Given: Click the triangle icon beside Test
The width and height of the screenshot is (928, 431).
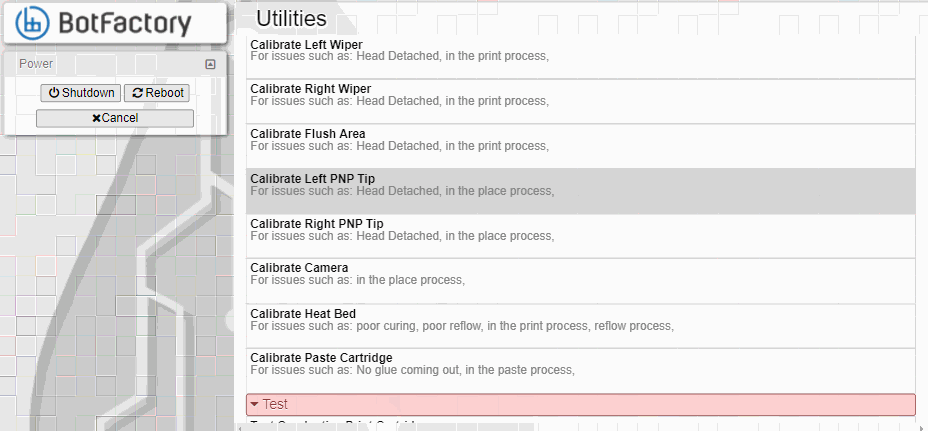Looking at the screenshot, I should click(255, 404).
